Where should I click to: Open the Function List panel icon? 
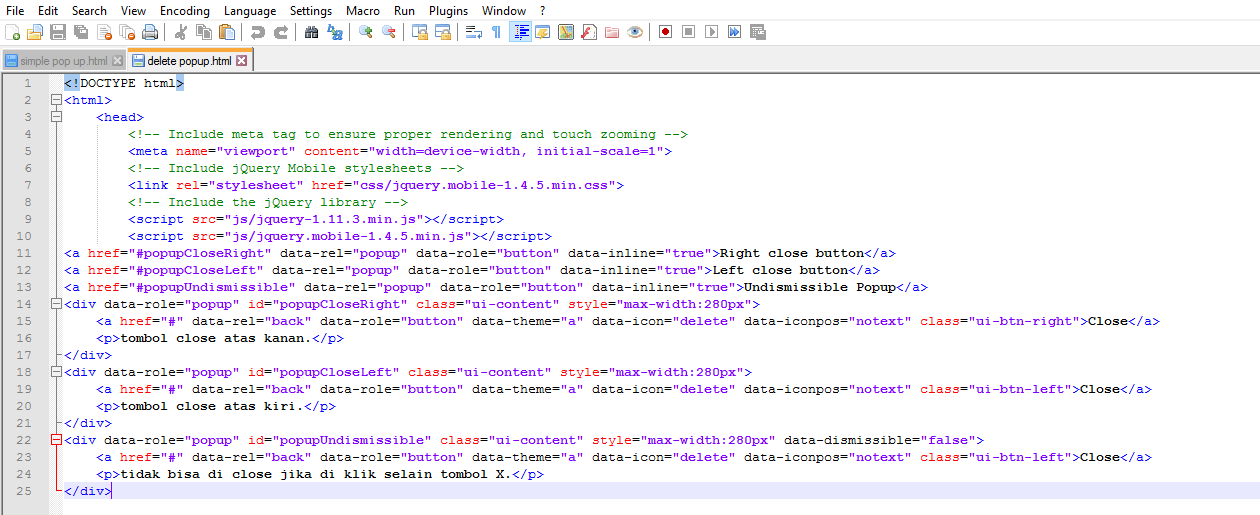[x=589, y=32]
